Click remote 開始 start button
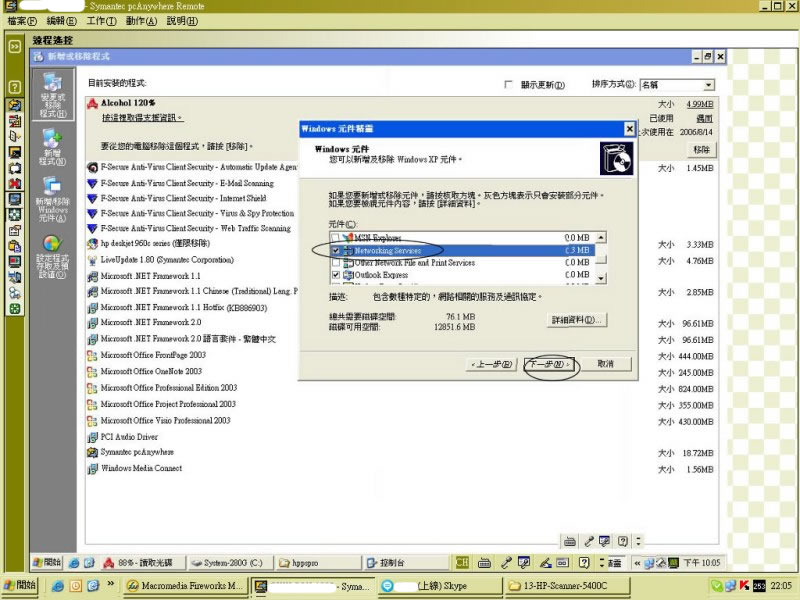800x600 pixels. pos(46,562)
